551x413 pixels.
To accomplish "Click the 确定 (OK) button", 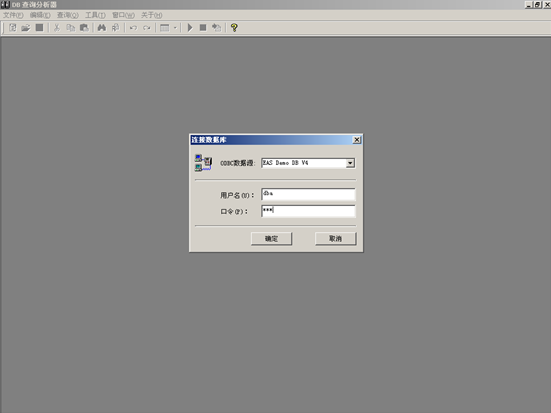I will point(271,239).
